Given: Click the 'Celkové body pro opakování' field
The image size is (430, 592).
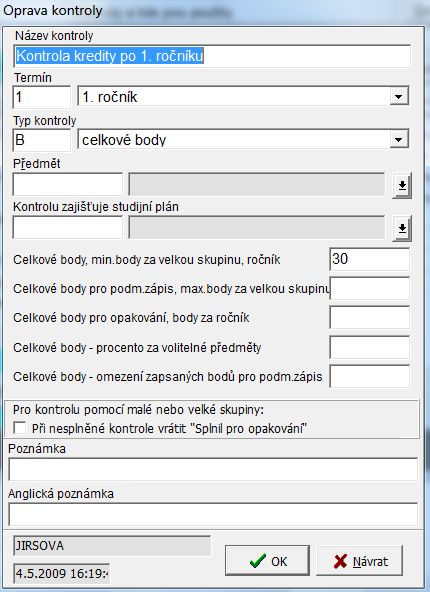Looking at the screenshot, I should 369,318.
